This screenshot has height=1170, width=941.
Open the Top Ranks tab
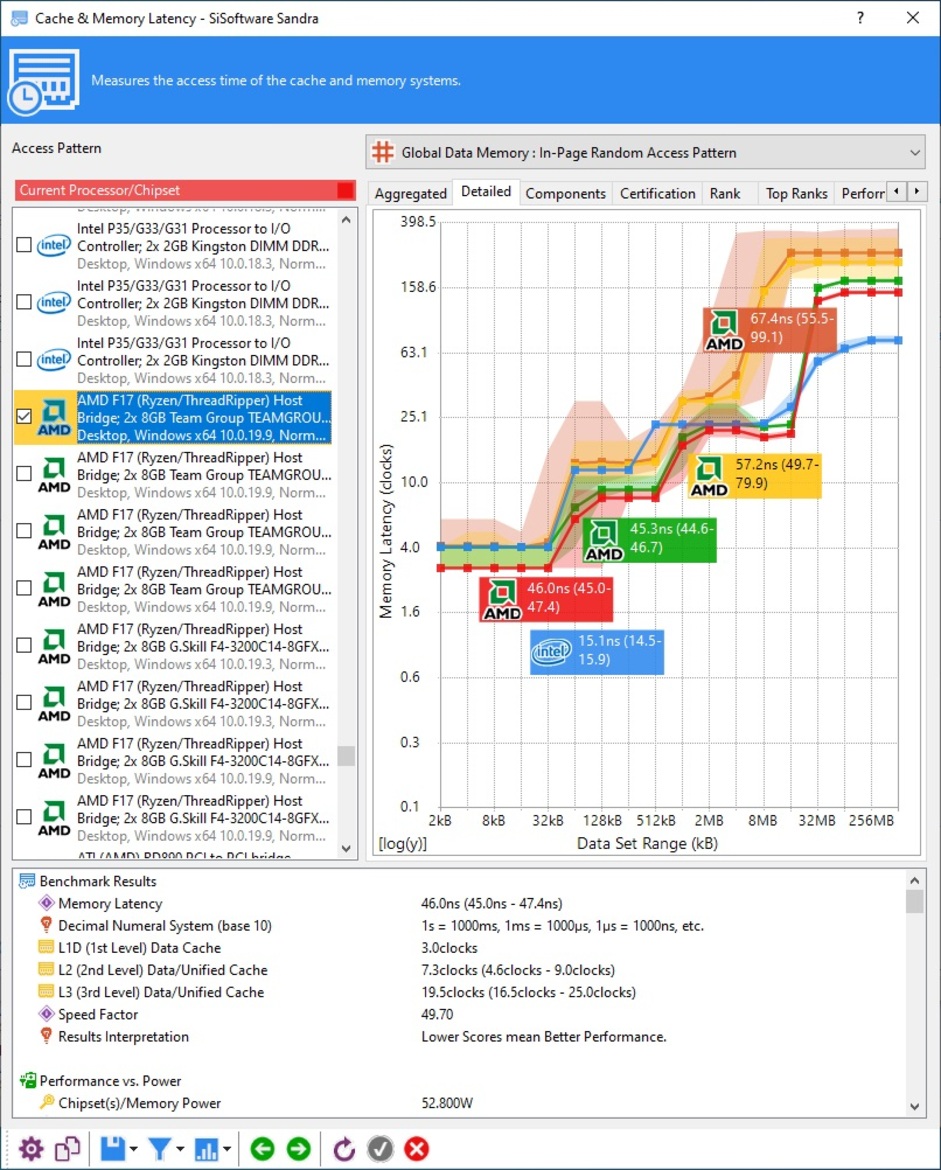click(x=796, y=193)
